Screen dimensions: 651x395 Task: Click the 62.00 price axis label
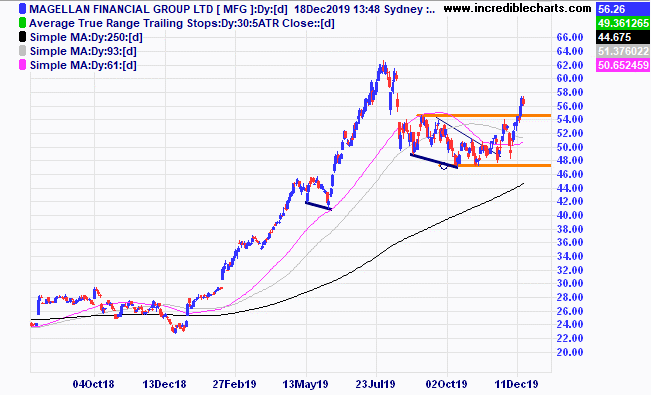[x=570, y=65]
